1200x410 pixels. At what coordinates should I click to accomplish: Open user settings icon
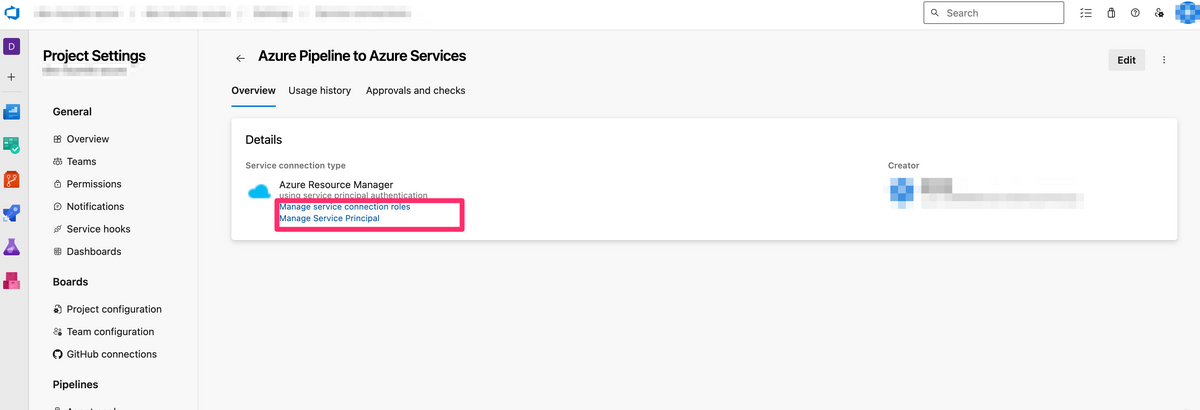pos(1159,13)
